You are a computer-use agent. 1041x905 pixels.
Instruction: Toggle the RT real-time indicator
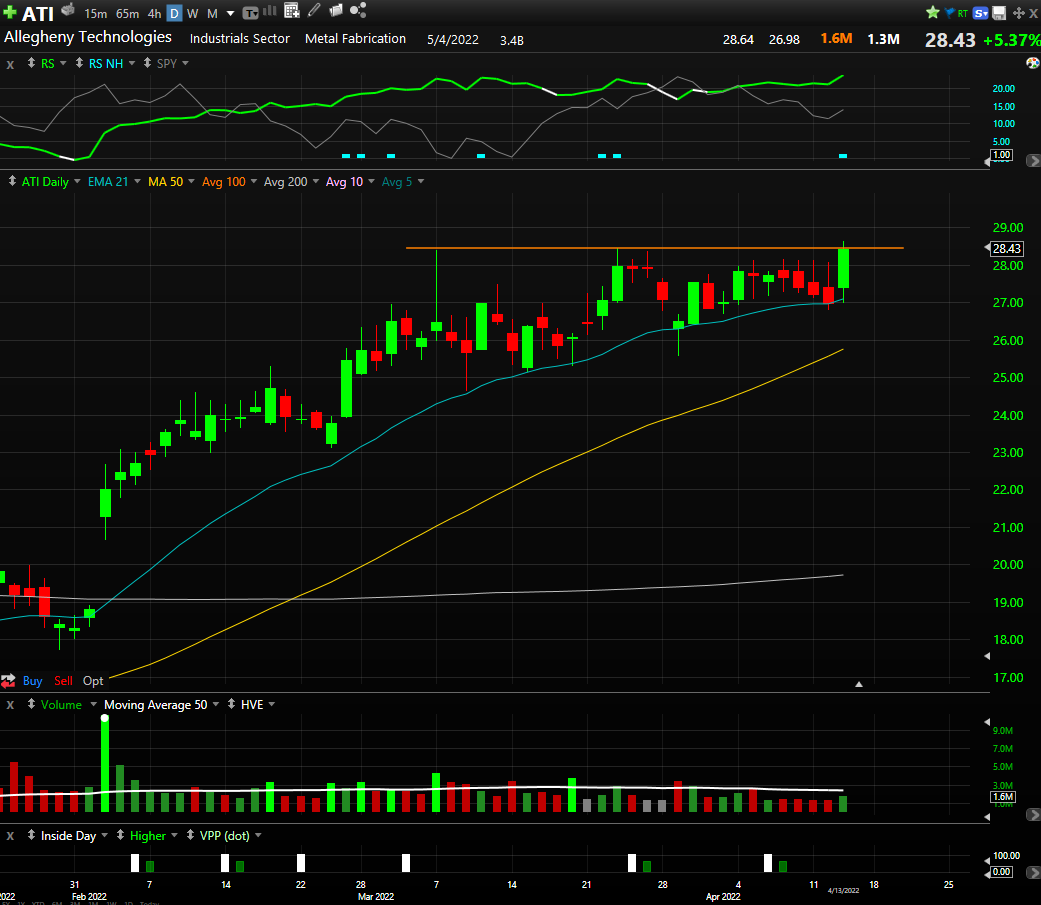[963, 13]
